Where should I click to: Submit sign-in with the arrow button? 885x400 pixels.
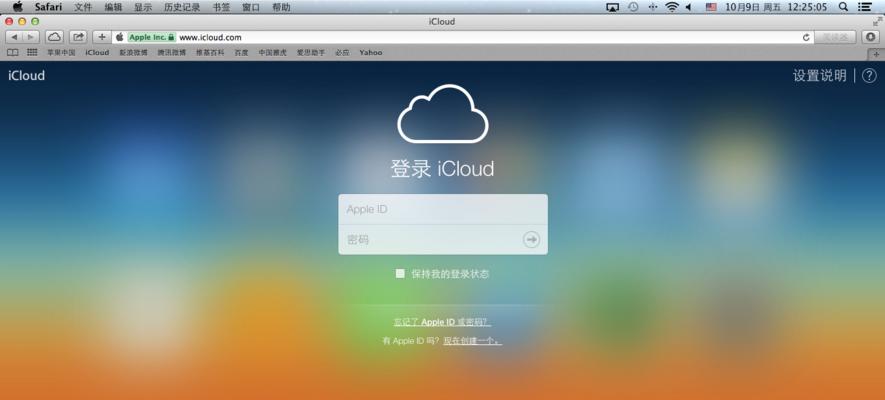point(531,240)
